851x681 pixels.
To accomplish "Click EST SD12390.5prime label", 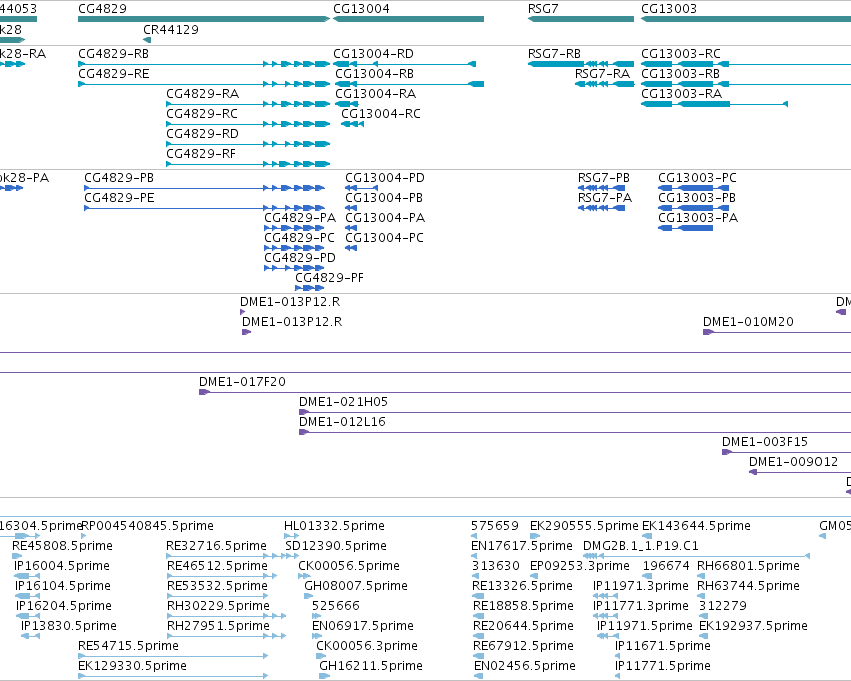I will [336, 546].
